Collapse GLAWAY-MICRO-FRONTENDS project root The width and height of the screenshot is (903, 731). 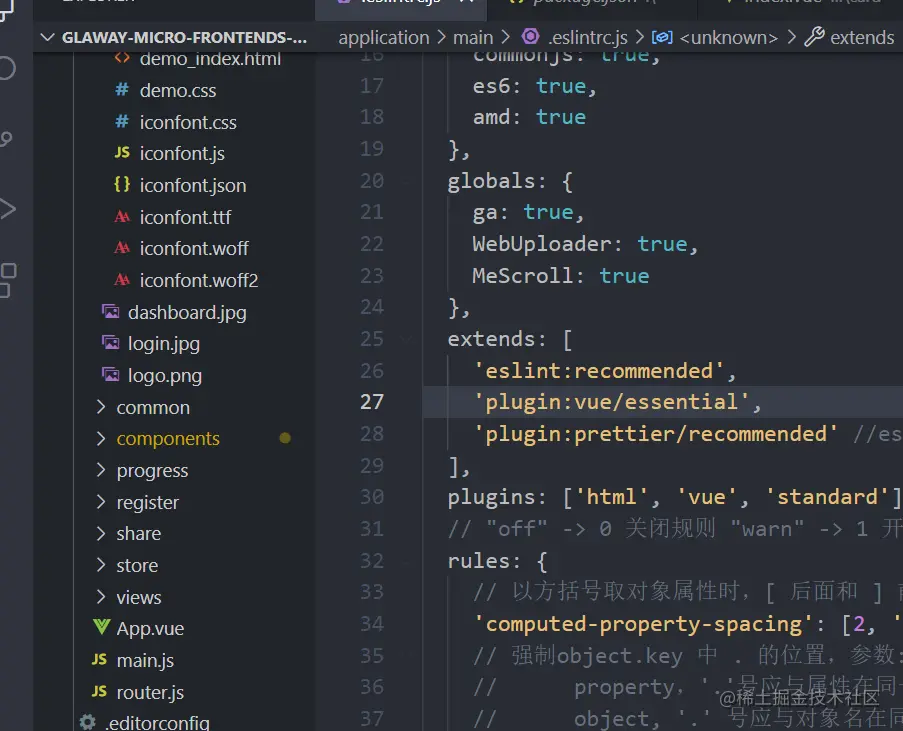(47, 37)
